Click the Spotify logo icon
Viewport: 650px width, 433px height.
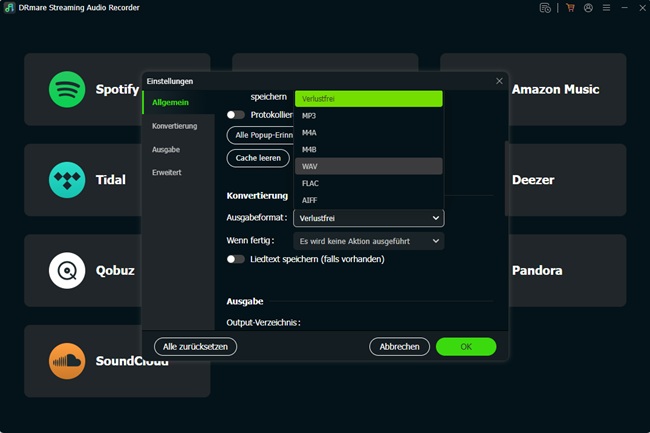(67, 89)
